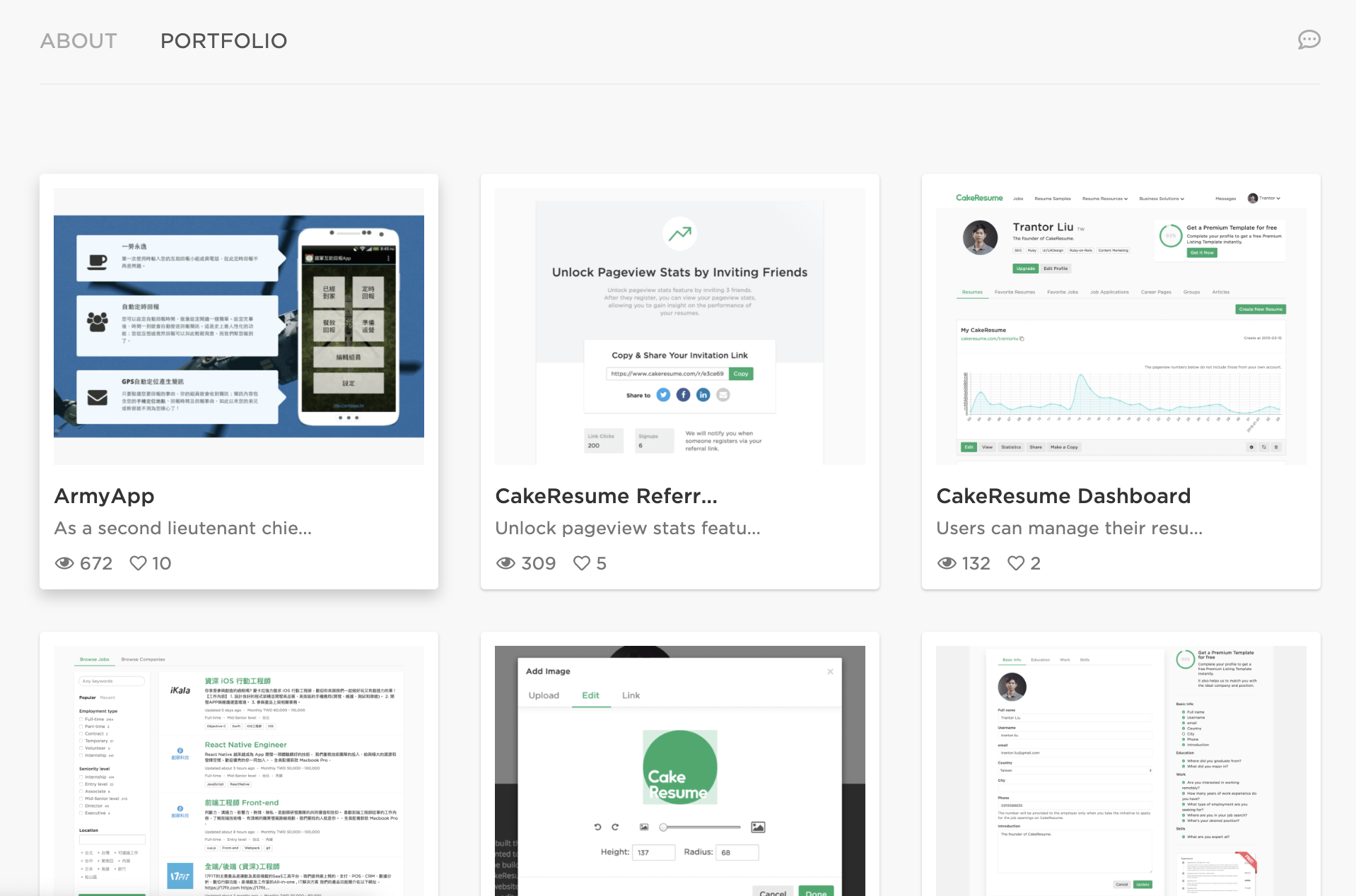1356x896 pixels.
Task: Click the 'As a second lieutenant chie...' description
Action: [x=183, y=529]
